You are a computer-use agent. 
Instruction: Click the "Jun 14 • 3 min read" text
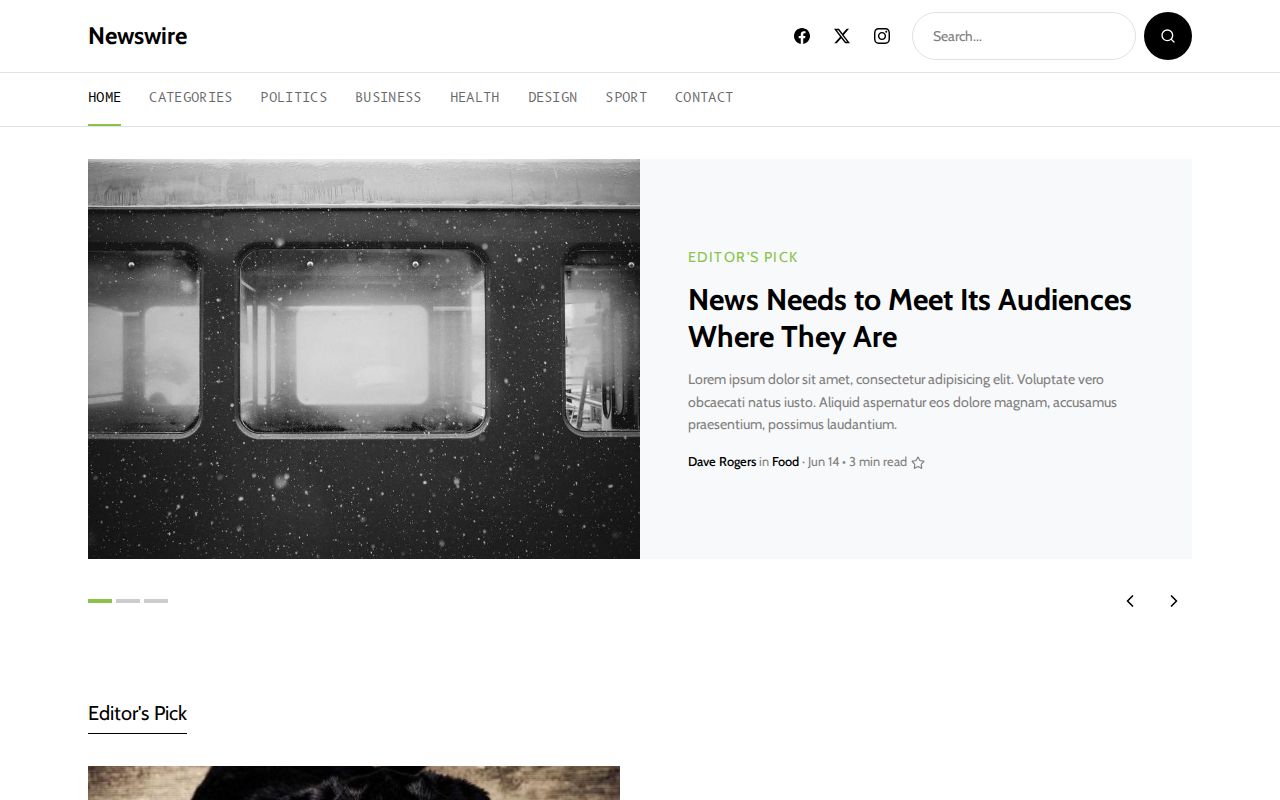point(857,462)
